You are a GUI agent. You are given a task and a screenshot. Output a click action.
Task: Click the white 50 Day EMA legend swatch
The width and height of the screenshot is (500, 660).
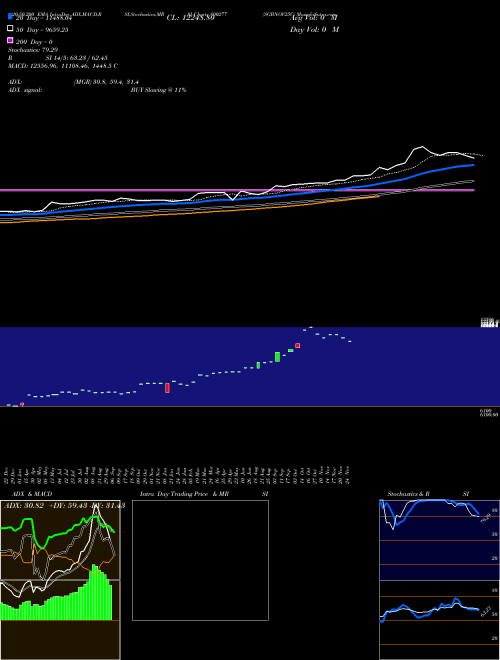[10, 29]
